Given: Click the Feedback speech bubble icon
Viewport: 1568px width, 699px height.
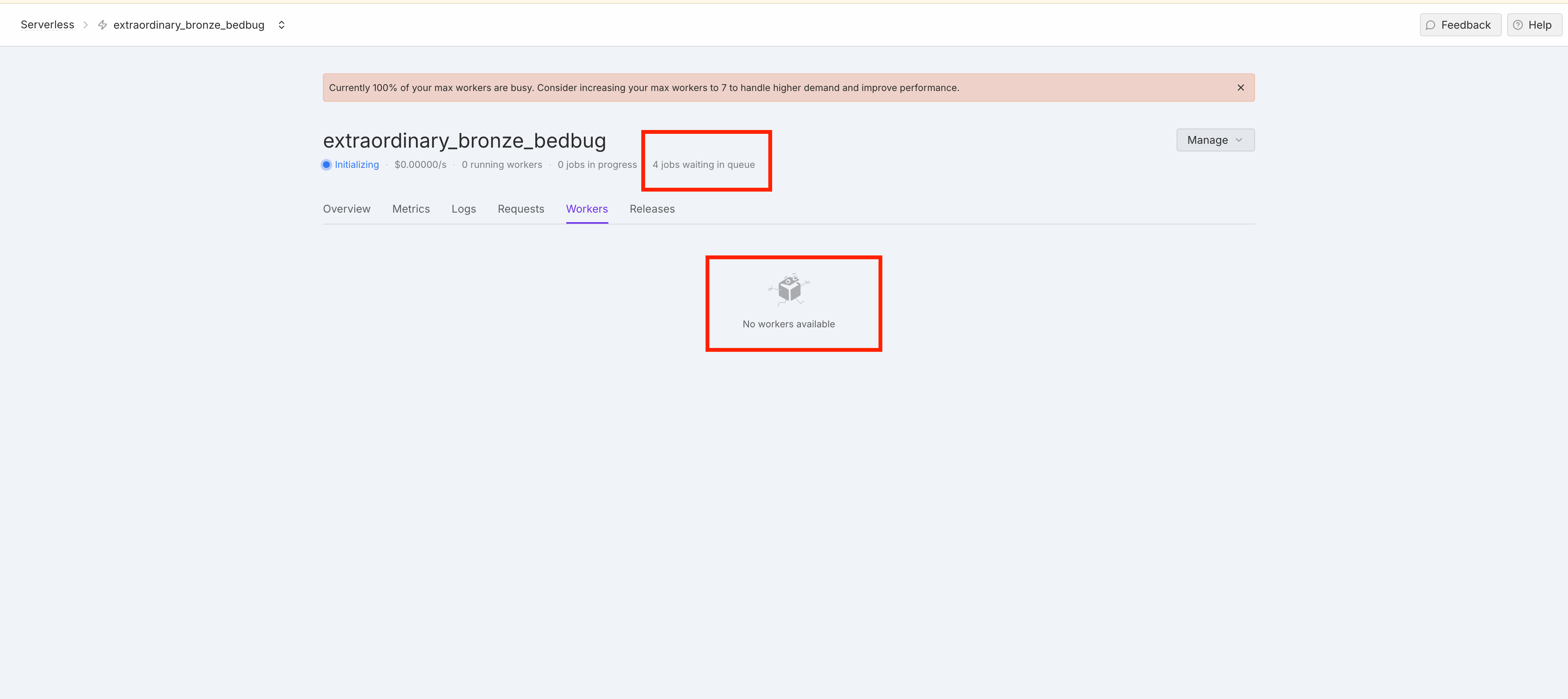Looking at the screenshot, I should [x=1430, y=25].
